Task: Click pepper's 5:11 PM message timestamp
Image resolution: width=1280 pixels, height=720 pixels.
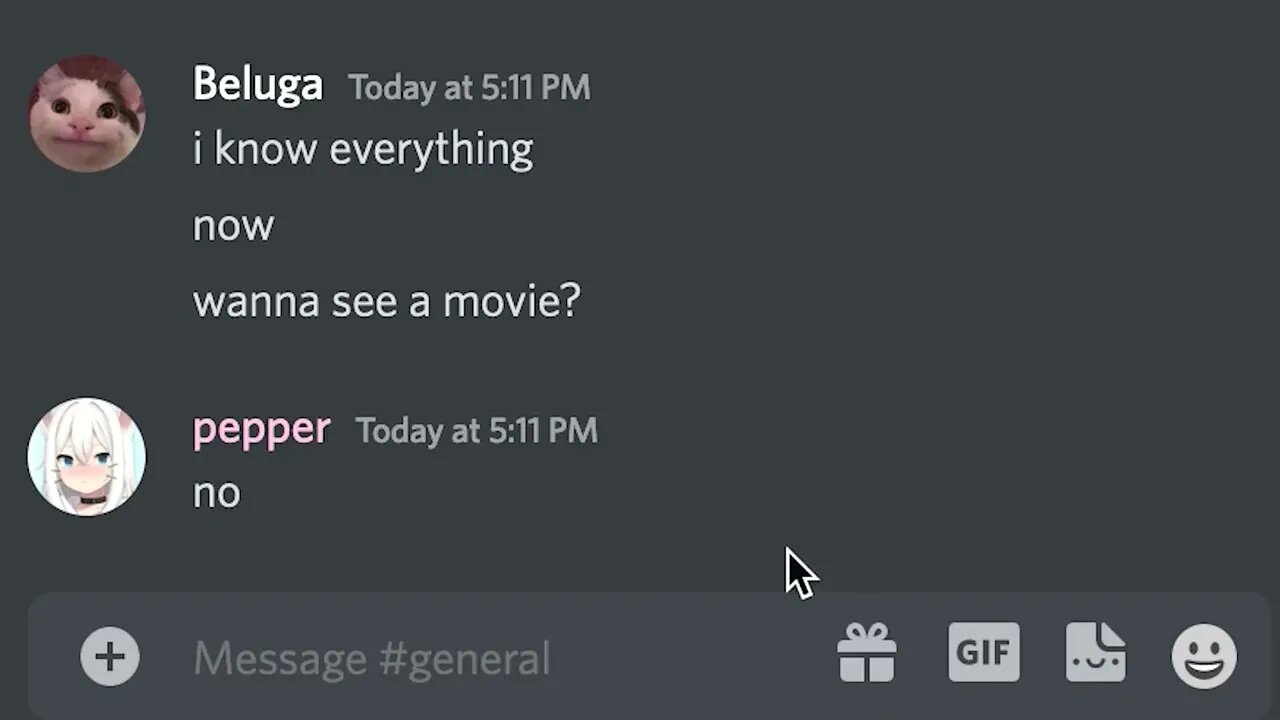Action: pyautogui.click(x=476, y=431)
